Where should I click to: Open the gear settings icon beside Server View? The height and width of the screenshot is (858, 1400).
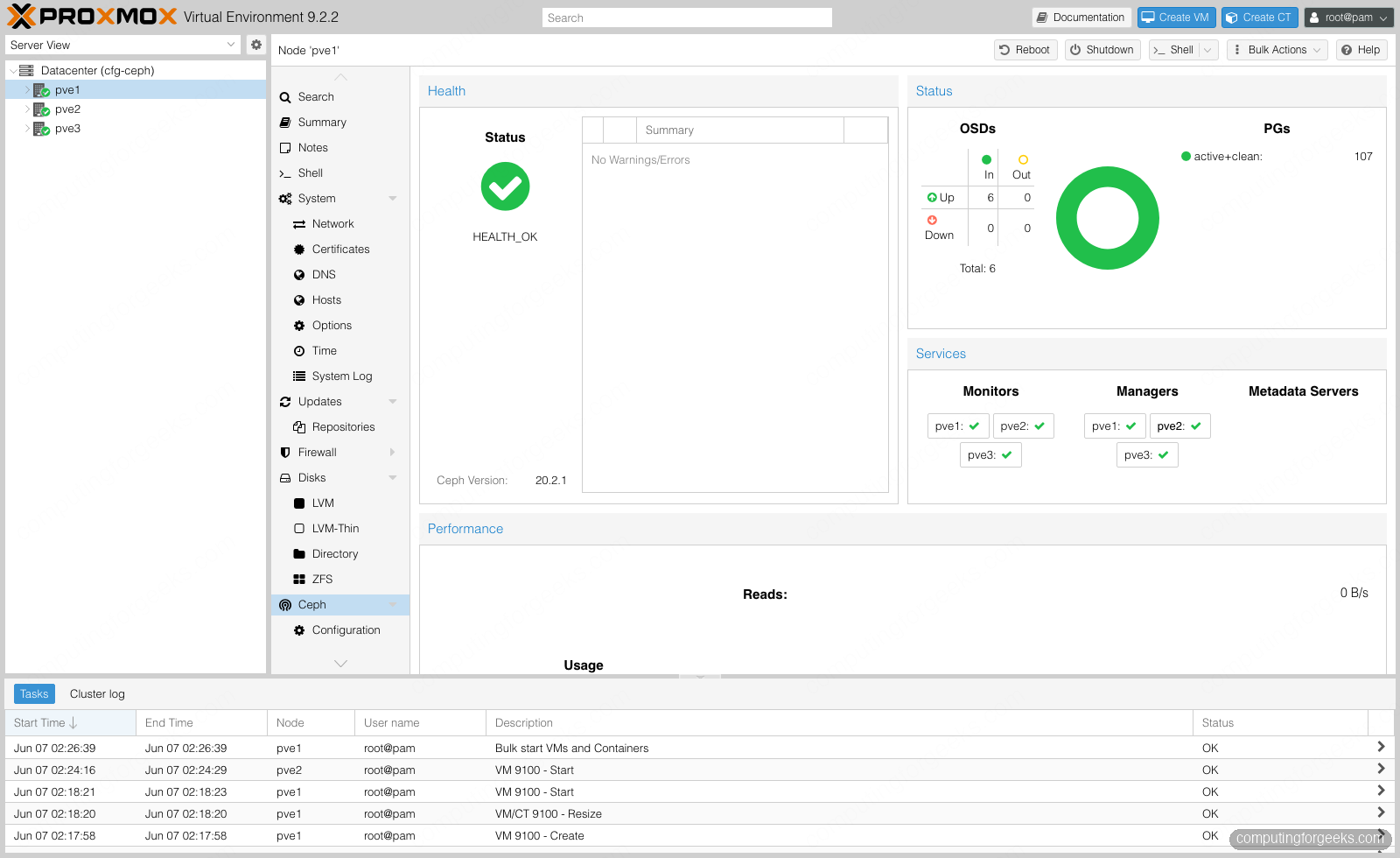255,45
